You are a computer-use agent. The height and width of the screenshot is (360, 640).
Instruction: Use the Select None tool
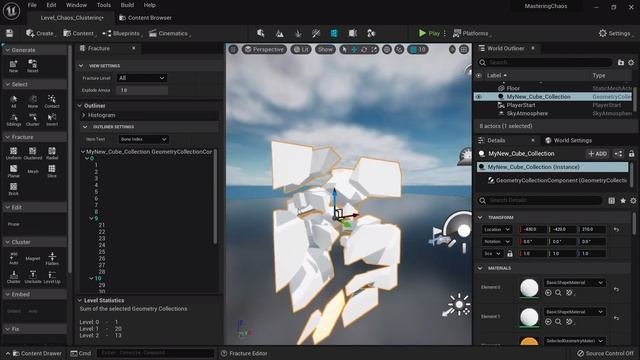tap(33, 101)
